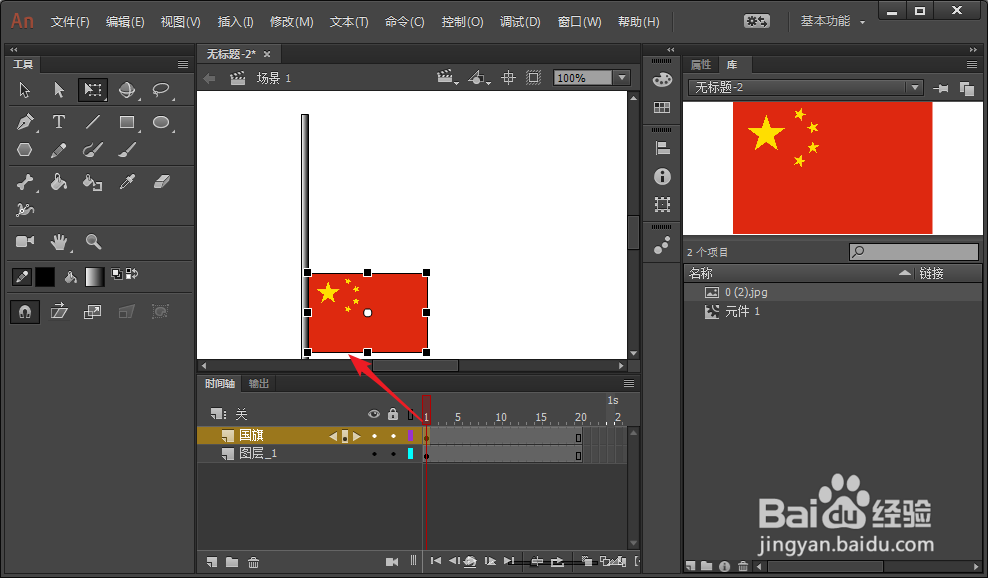Select the 3D Rotation tool
This screenshot has height=578, width=988.
[127, 90]
